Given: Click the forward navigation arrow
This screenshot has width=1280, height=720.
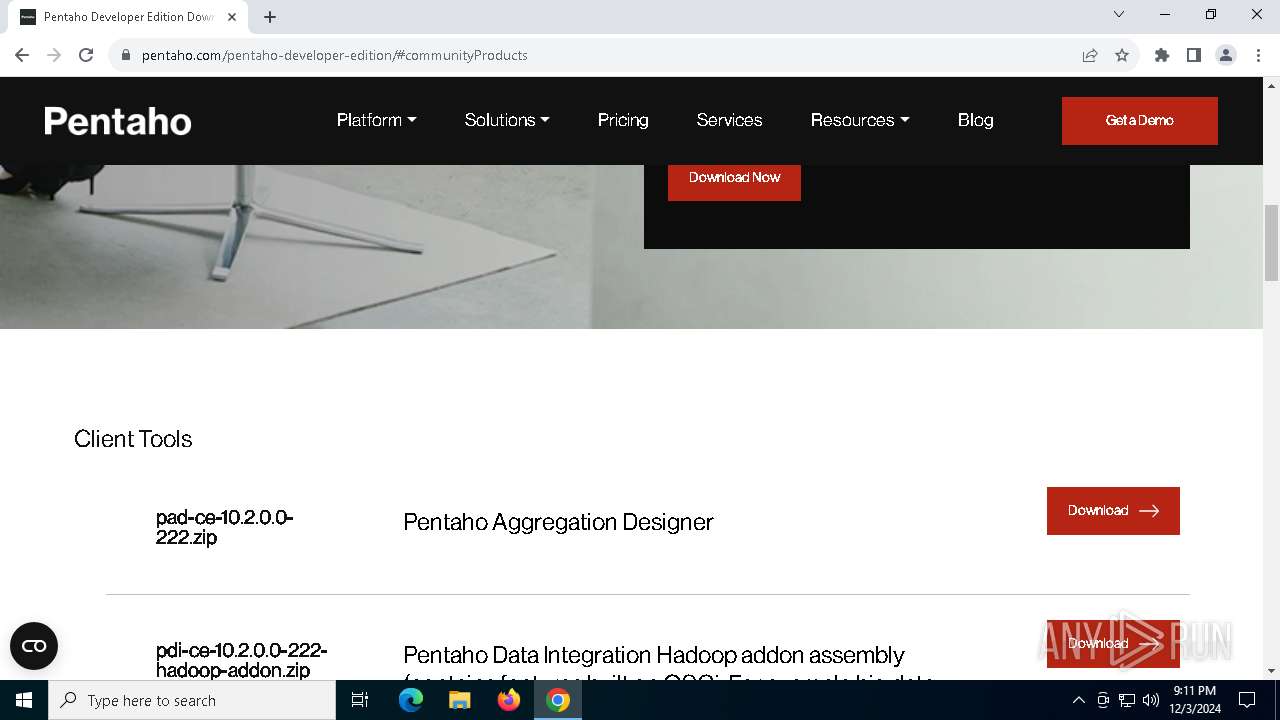Looking at the screenshot, I should pos(54,55).
